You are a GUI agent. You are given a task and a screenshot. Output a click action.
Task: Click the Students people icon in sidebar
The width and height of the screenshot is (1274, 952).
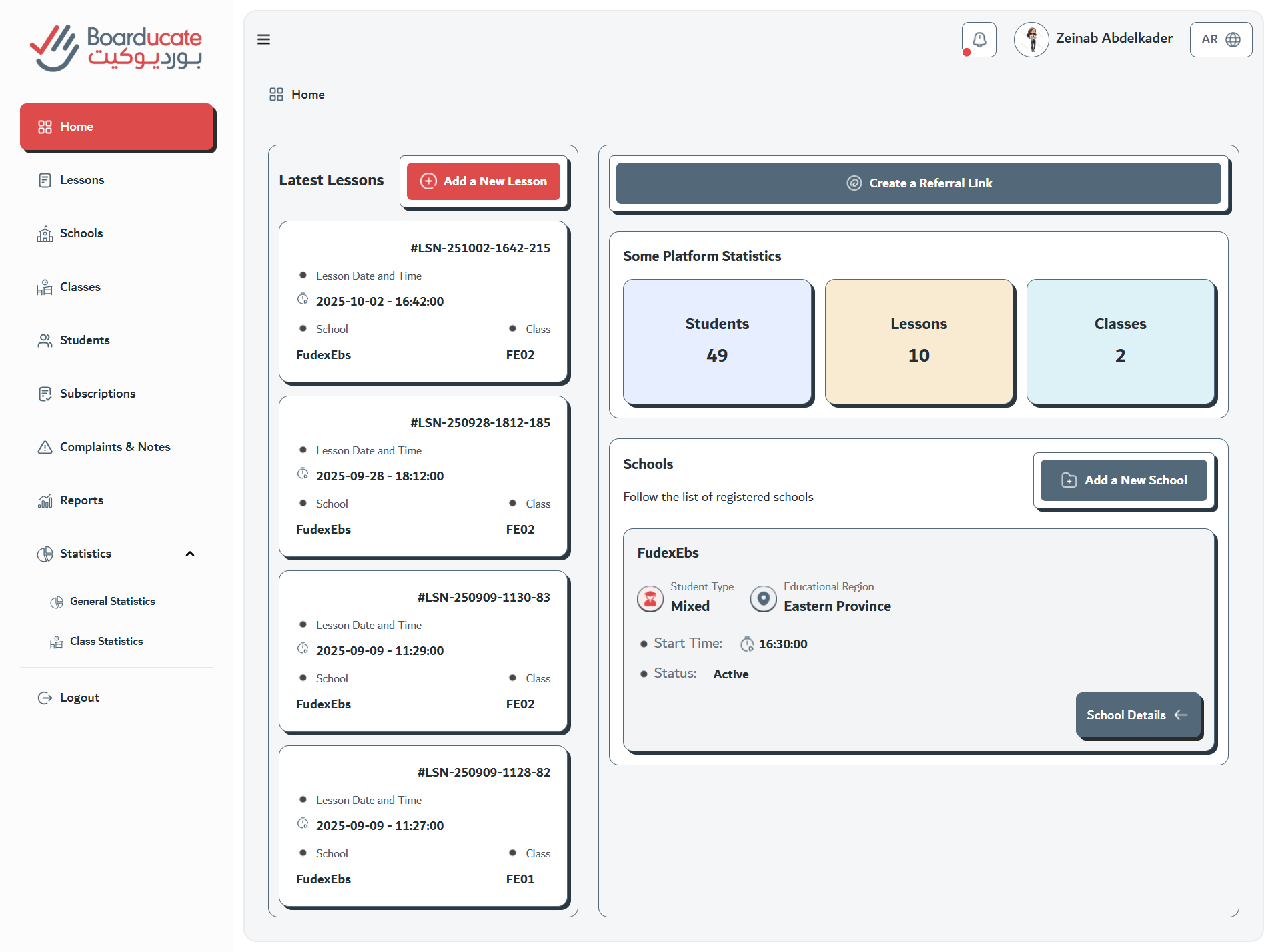click(45, 340)
